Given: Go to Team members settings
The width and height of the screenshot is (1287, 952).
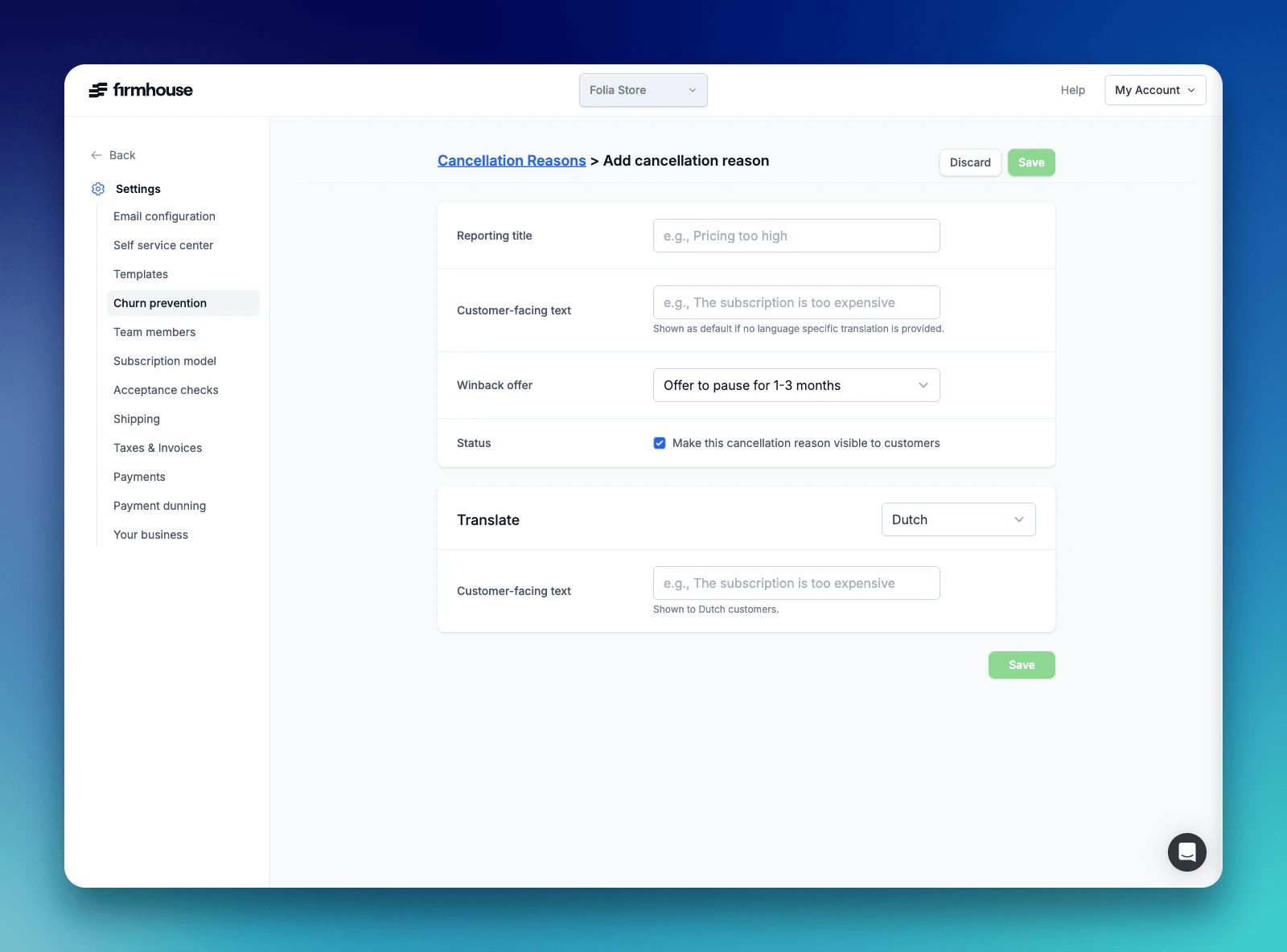Looking at the screenshot, I should pos(154,332).
